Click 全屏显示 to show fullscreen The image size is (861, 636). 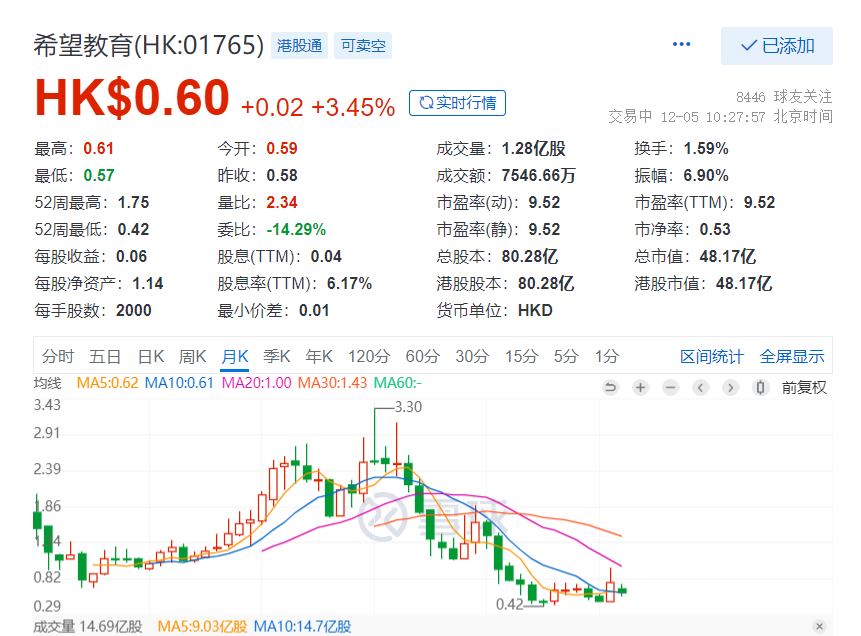click(792, 356)
